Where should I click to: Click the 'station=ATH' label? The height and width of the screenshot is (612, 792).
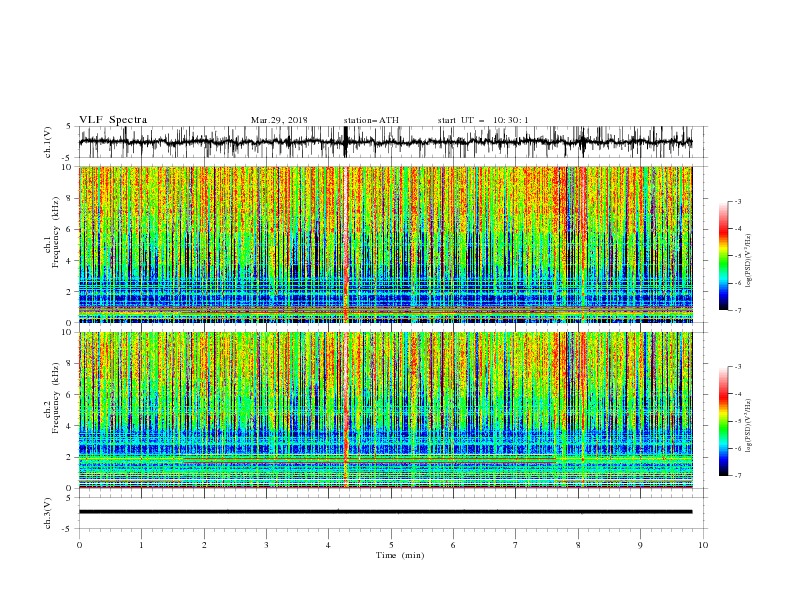371,120
